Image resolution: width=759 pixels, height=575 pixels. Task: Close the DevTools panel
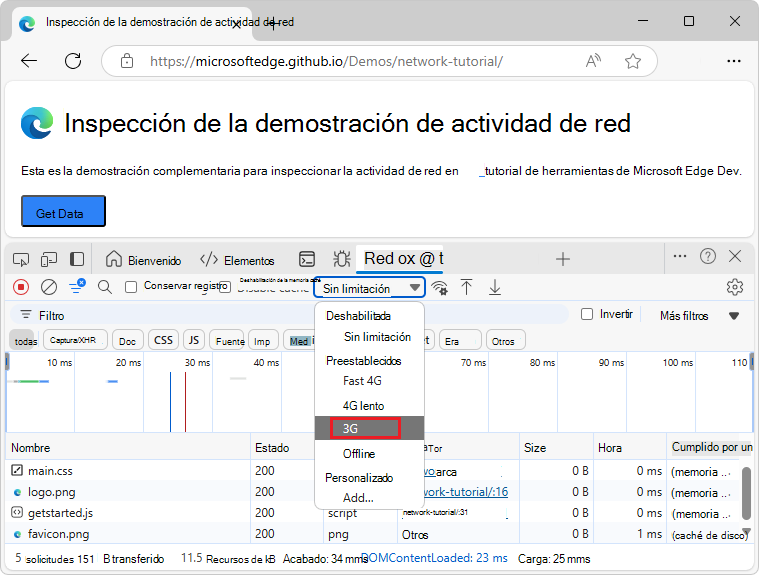(x=735, y=256)
